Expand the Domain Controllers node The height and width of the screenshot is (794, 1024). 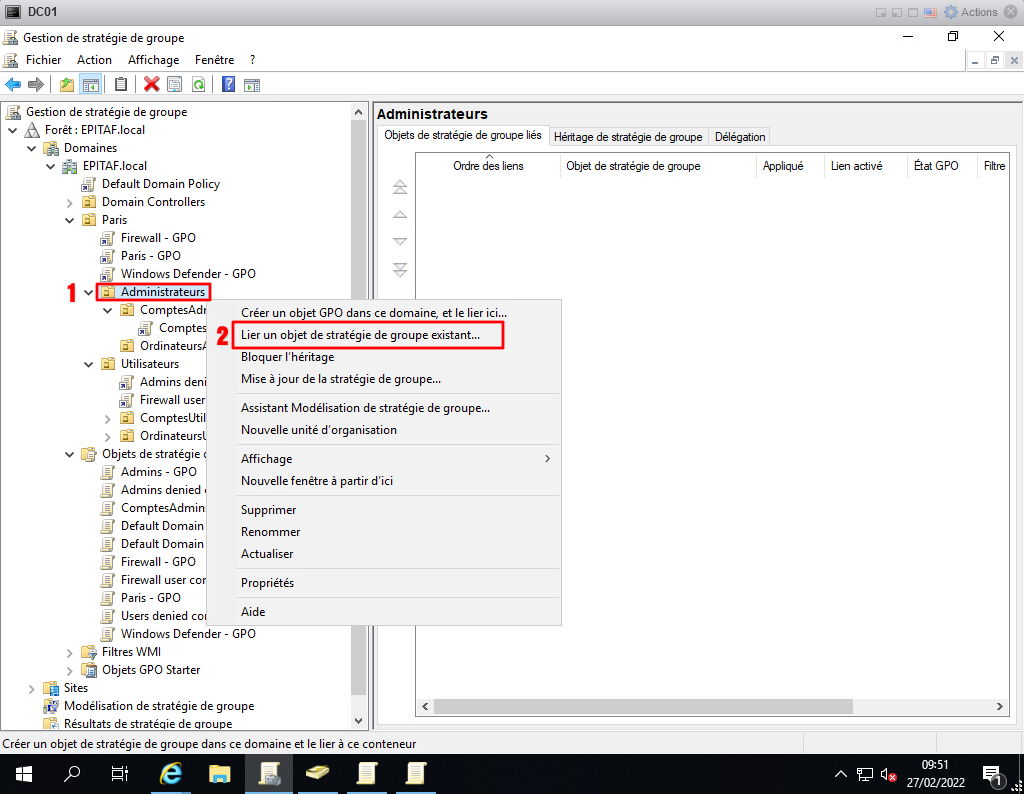coord(70,202)
